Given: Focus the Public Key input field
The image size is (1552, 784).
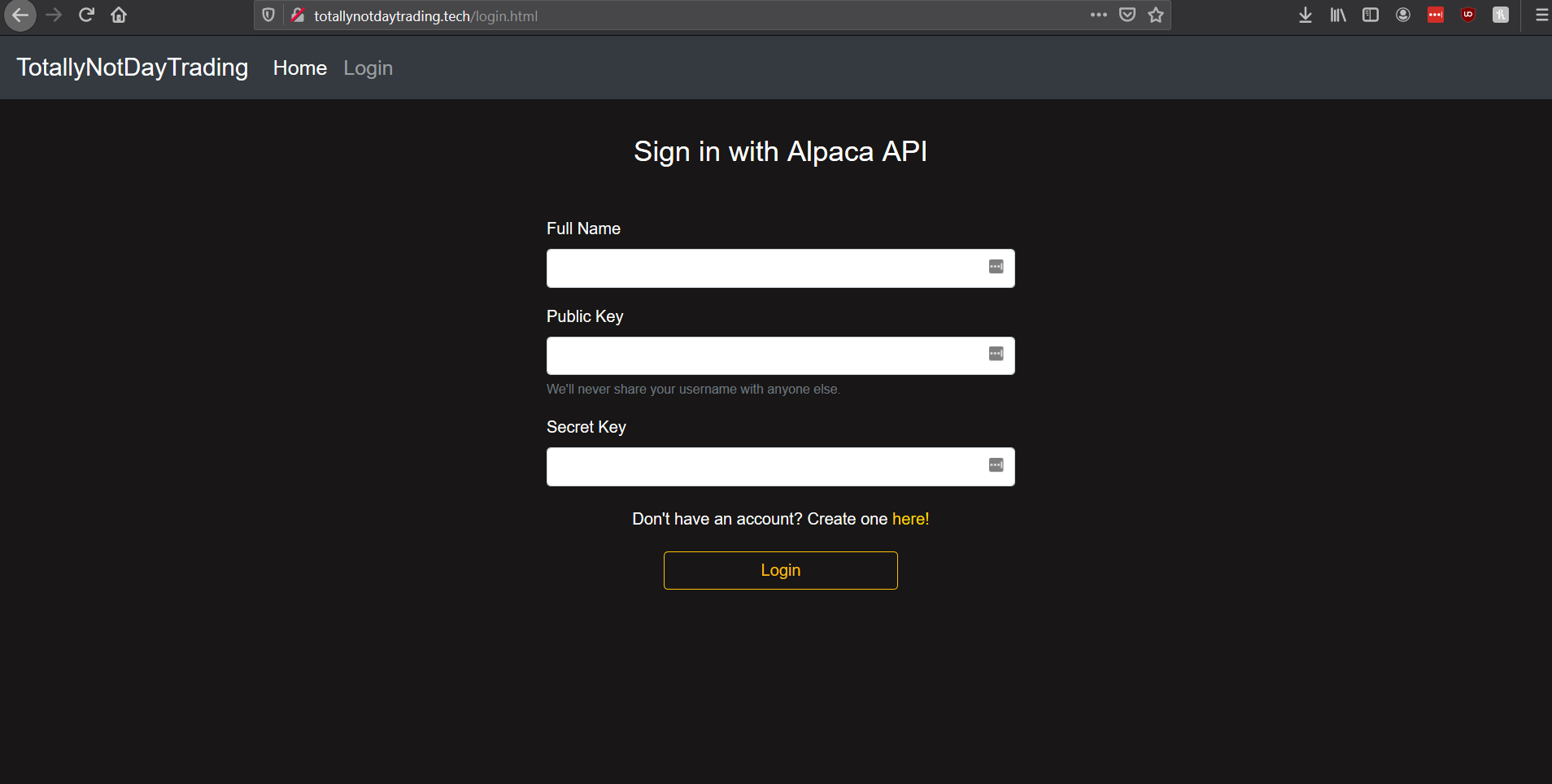Looking at the screenshot, I should (781, 356).
